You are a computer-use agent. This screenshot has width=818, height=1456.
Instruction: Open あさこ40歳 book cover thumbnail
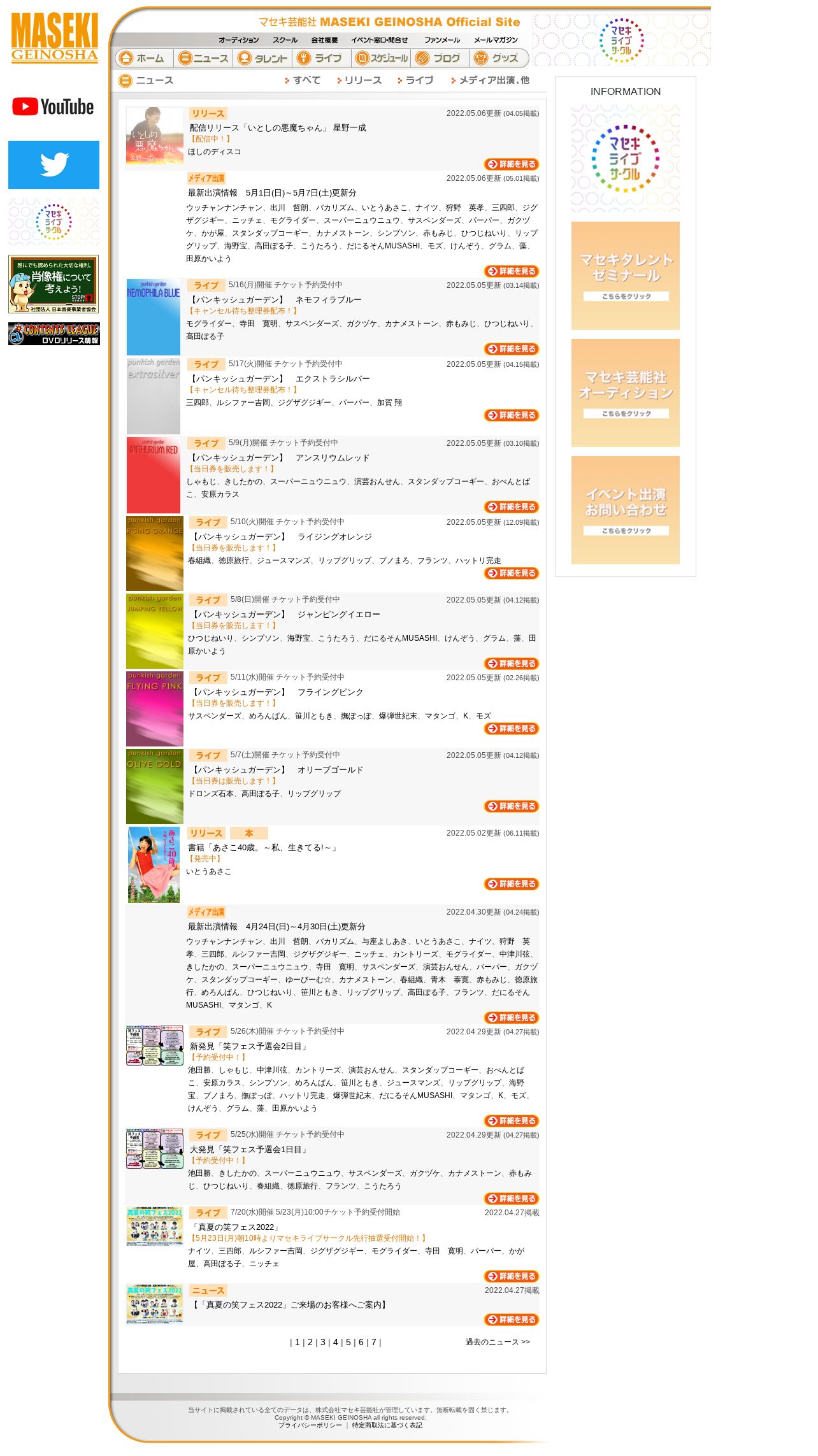[x=154, y=865]
